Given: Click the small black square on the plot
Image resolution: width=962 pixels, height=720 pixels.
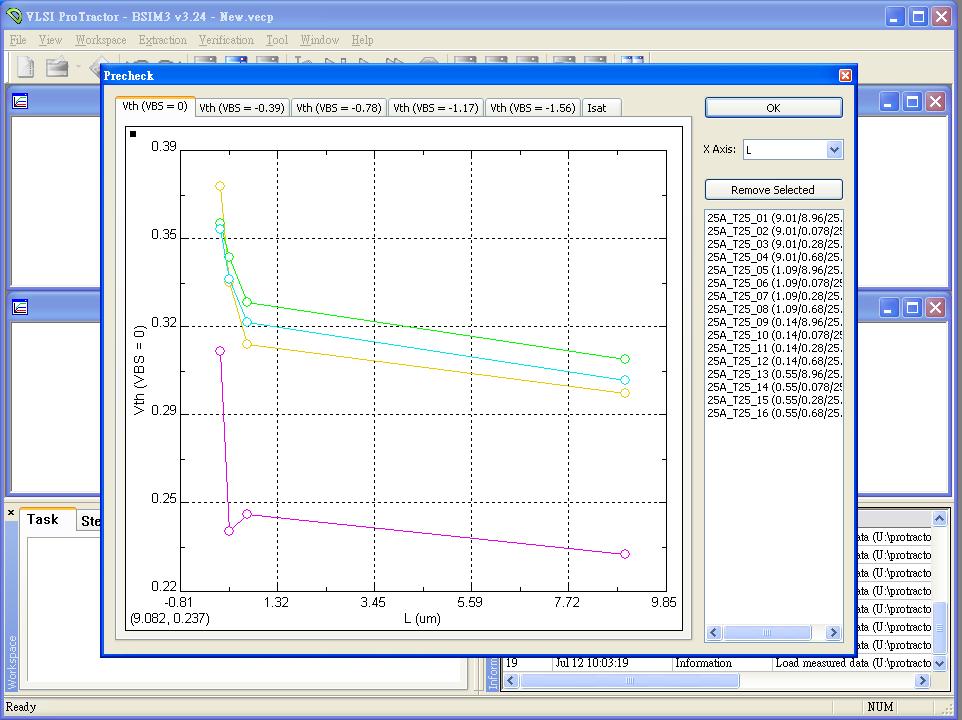Looking at the screenshot, I should tap(133, 133).
